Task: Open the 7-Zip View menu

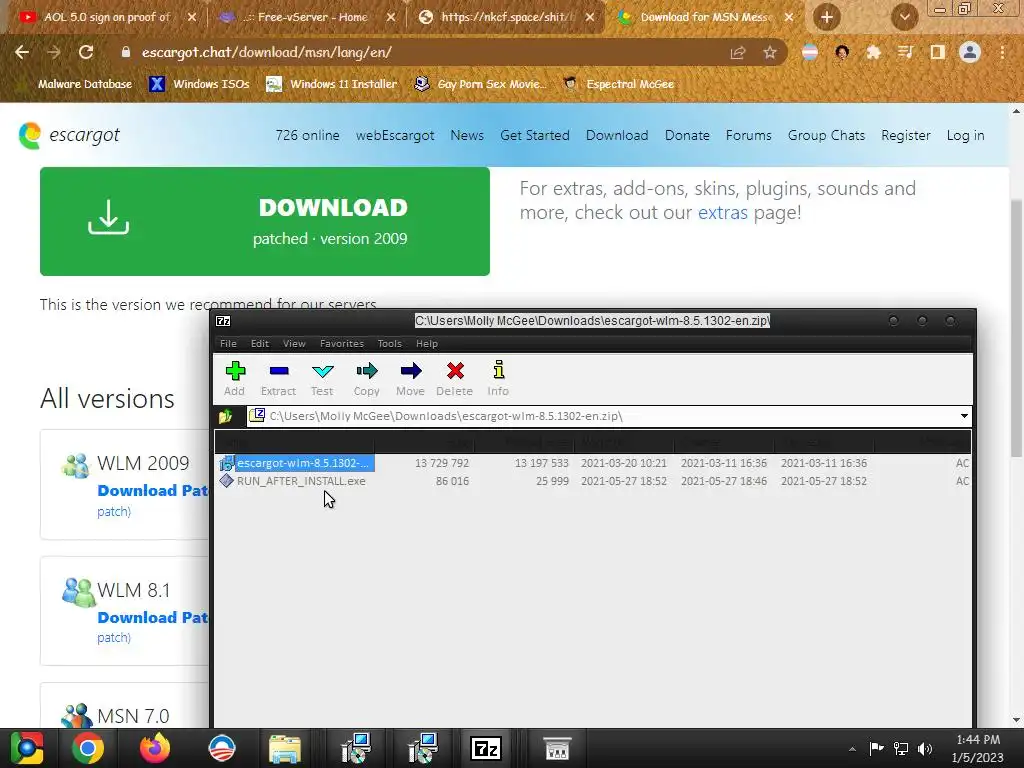Action: [294, 344]
